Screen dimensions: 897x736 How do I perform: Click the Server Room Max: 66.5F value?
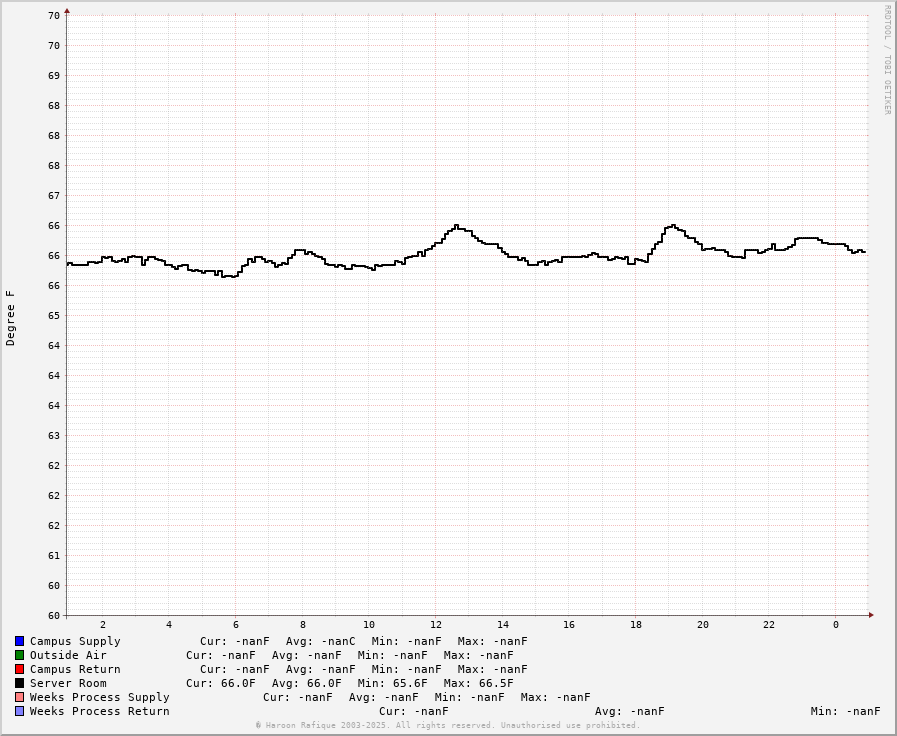(478, 683)
